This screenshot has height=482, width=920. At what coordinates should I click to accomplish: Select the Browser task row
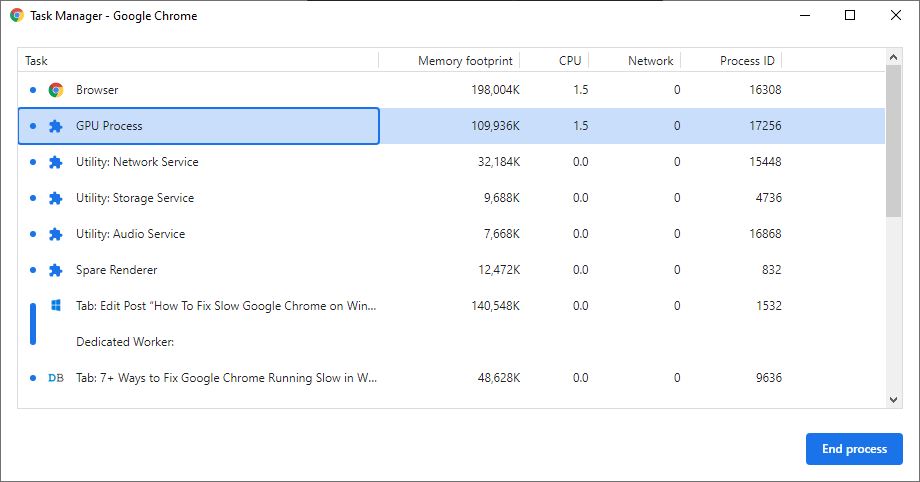pos(451,90)
